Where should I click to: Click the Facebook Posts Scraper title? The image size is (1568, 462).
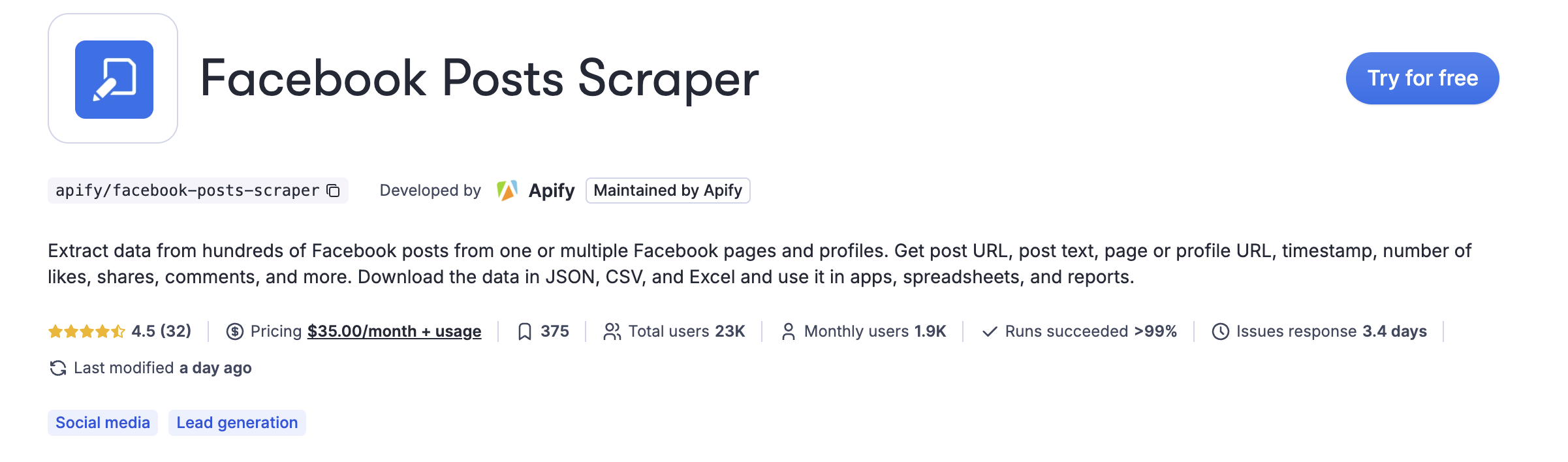[x=479, y=79]
